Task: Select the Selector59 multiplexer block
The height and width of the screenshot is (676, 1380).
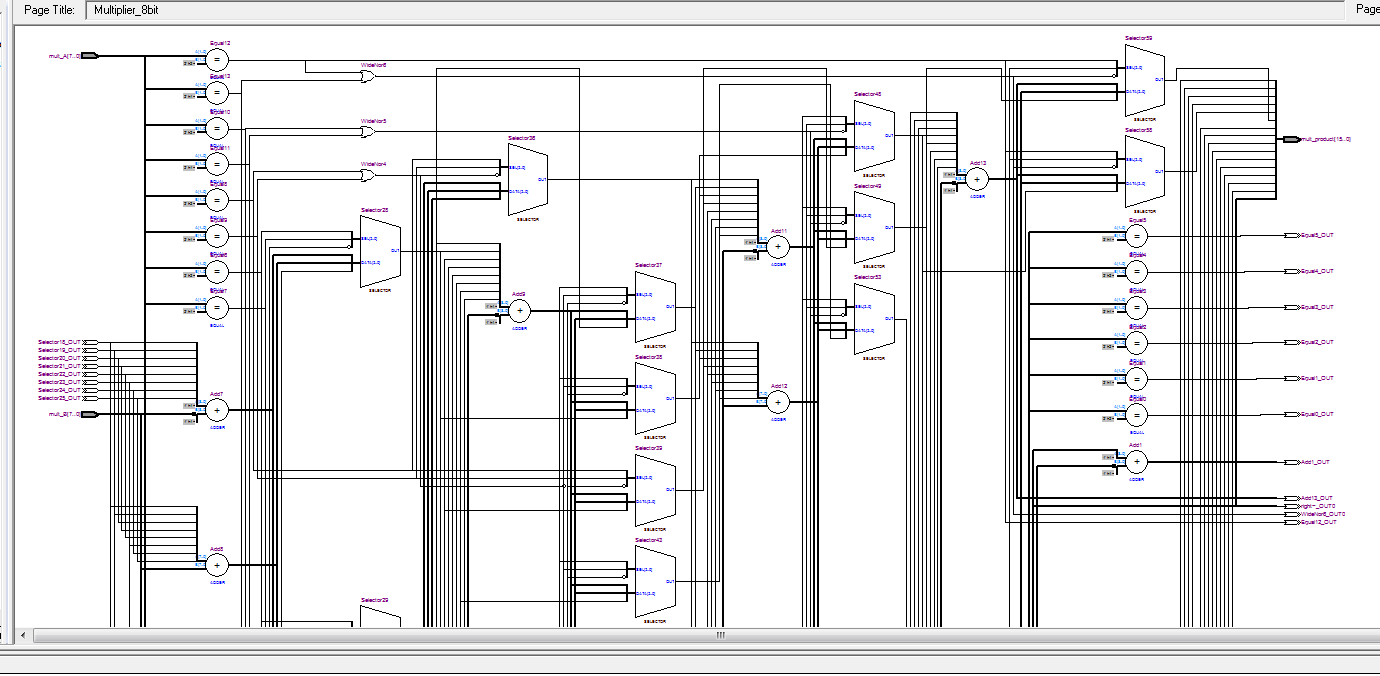Action: point(1144,79)
